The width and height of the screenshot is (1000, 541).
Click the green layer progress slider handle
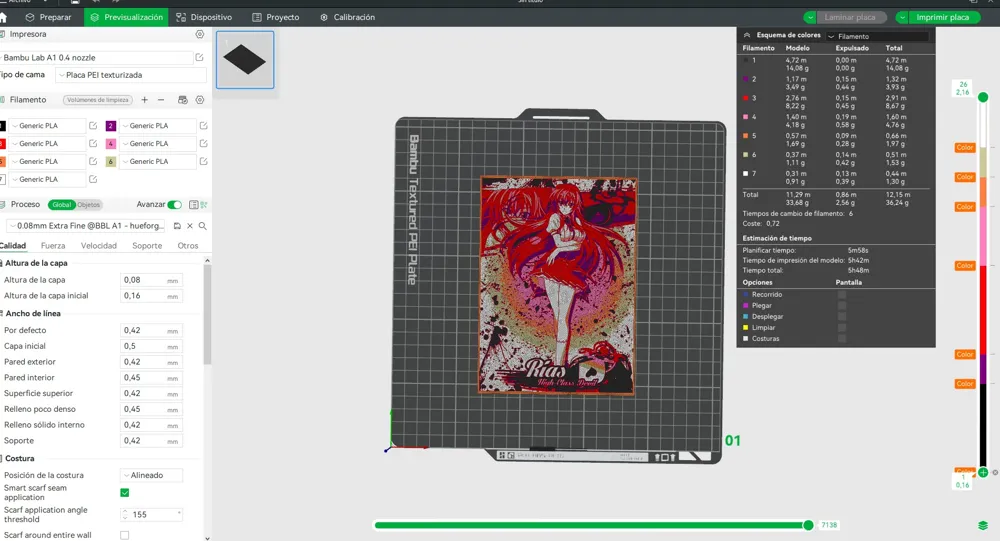tap(808, 525)
